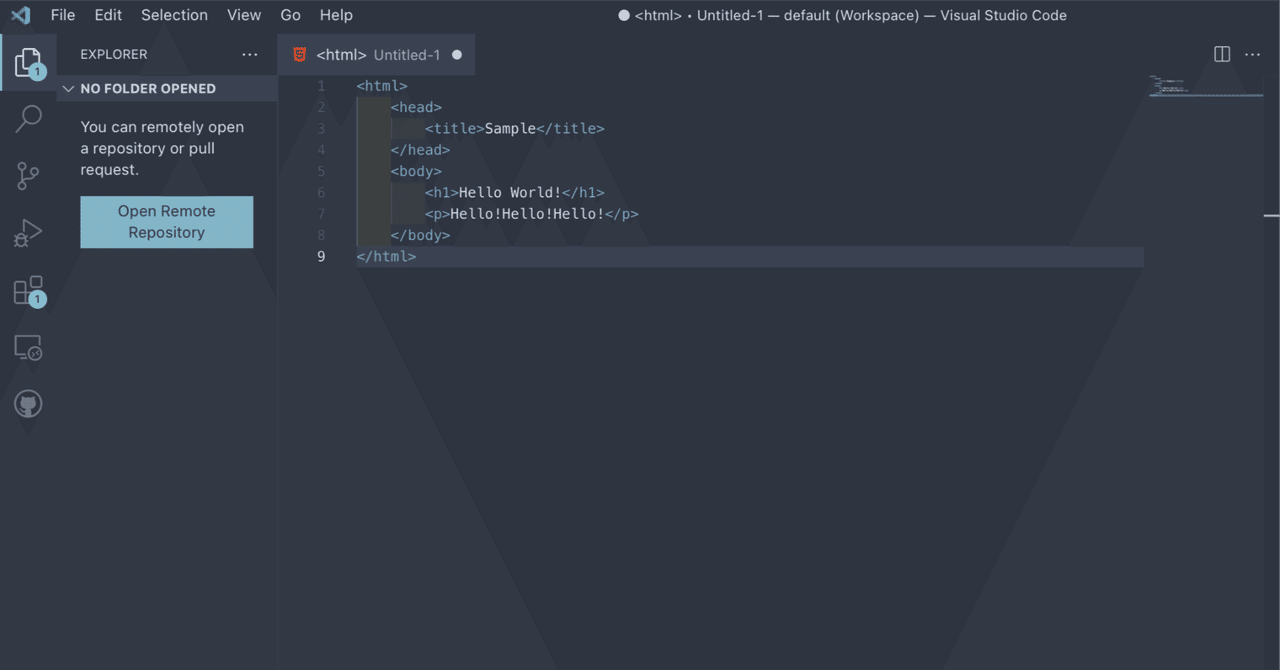The width and height of the screenshot is (1280, 670).
Task: Open the Remote Explorer icon
Action: tap(28, 347)
